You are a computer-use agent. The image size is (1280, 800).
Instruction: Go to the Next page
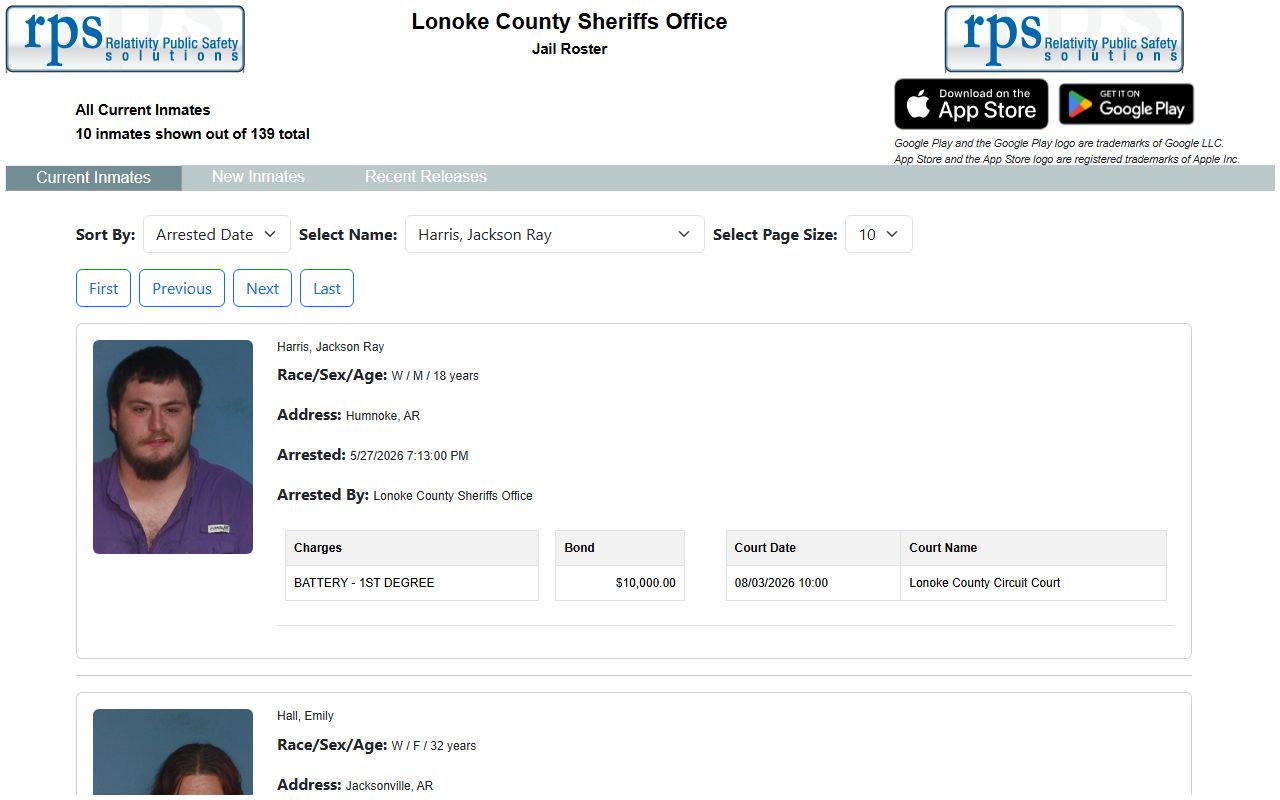263,288
